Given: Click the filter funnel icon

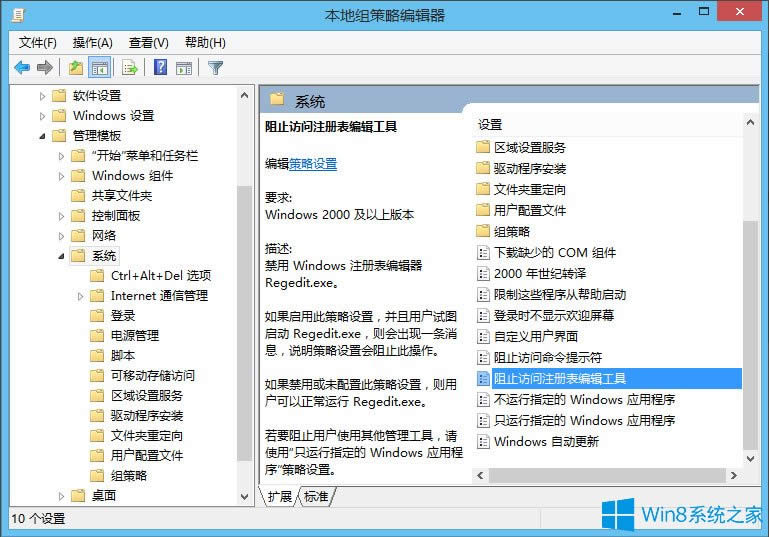Looking at the screenshot, I should click(x=215, y=68).
